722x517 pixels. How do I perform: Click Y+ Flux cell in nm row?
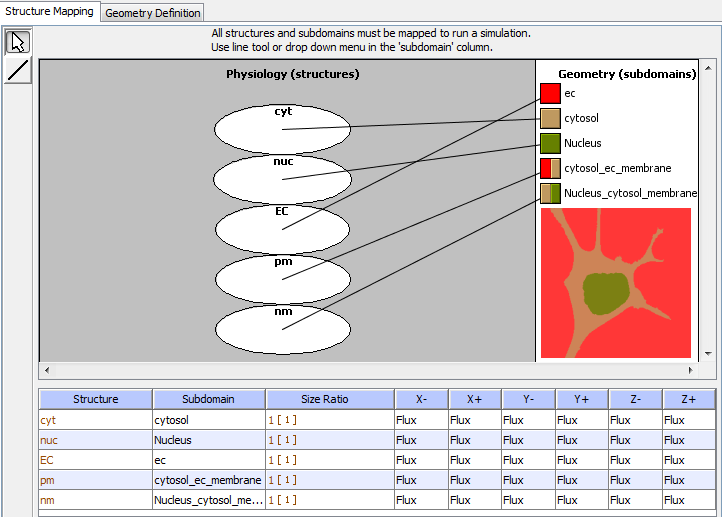(582, 500)
